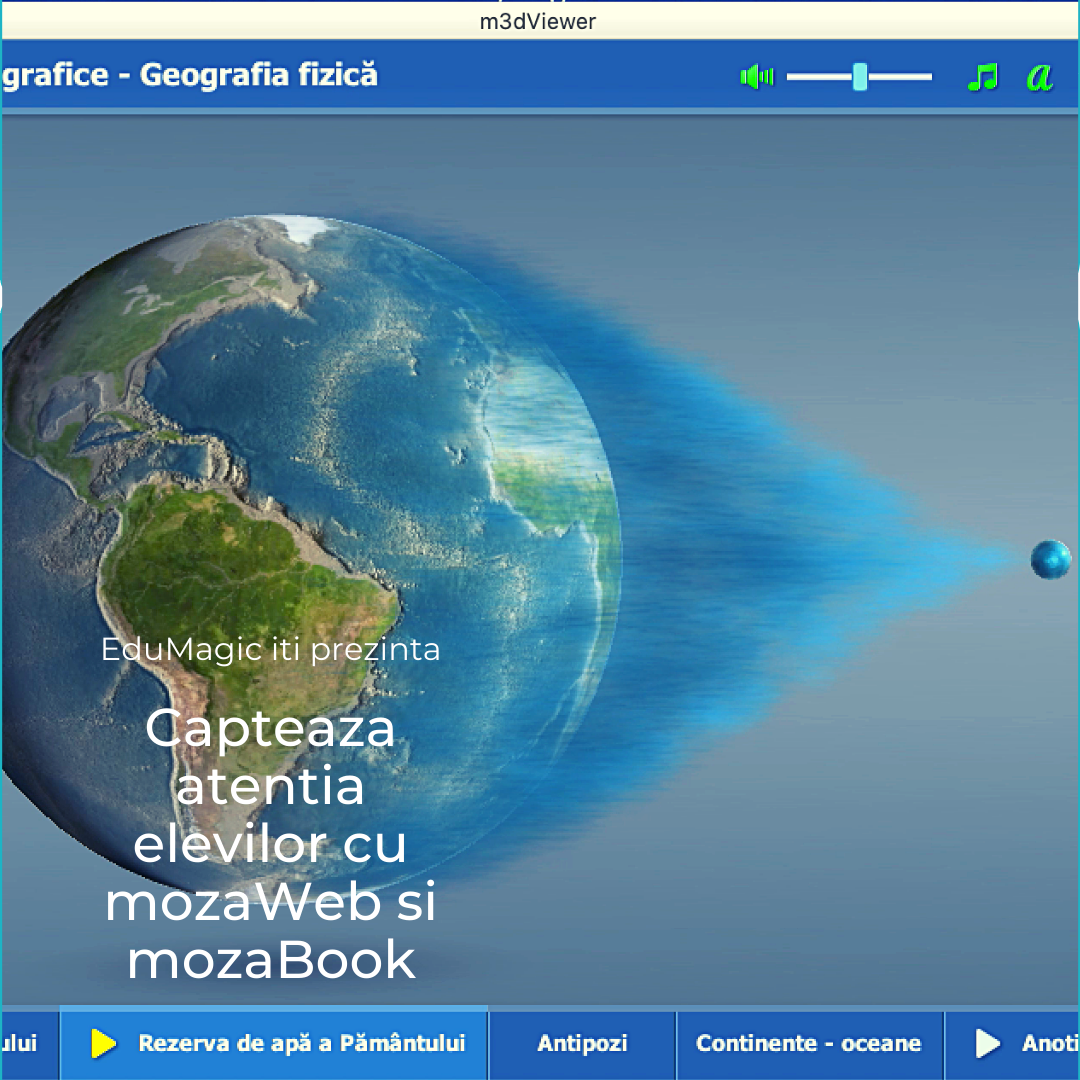Image resolution: width=1080 pixels, height=1080 pixels.
Task: Open the Continente - oceane tab
Action: pos(810,1043)
